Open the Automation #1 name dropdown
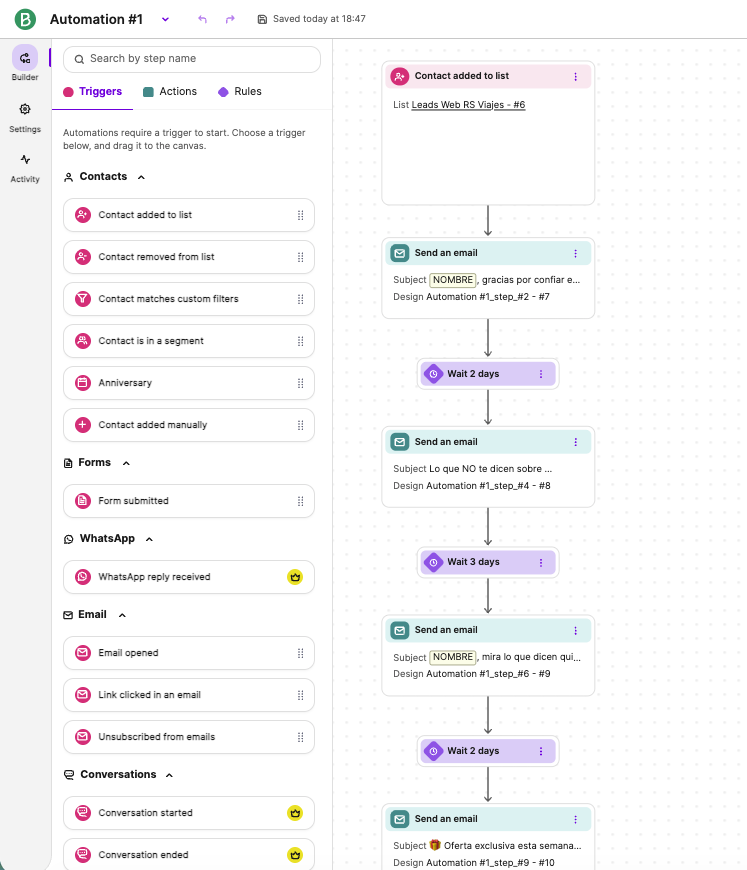This screenshot has width=747, height=870. coord(166,18)
